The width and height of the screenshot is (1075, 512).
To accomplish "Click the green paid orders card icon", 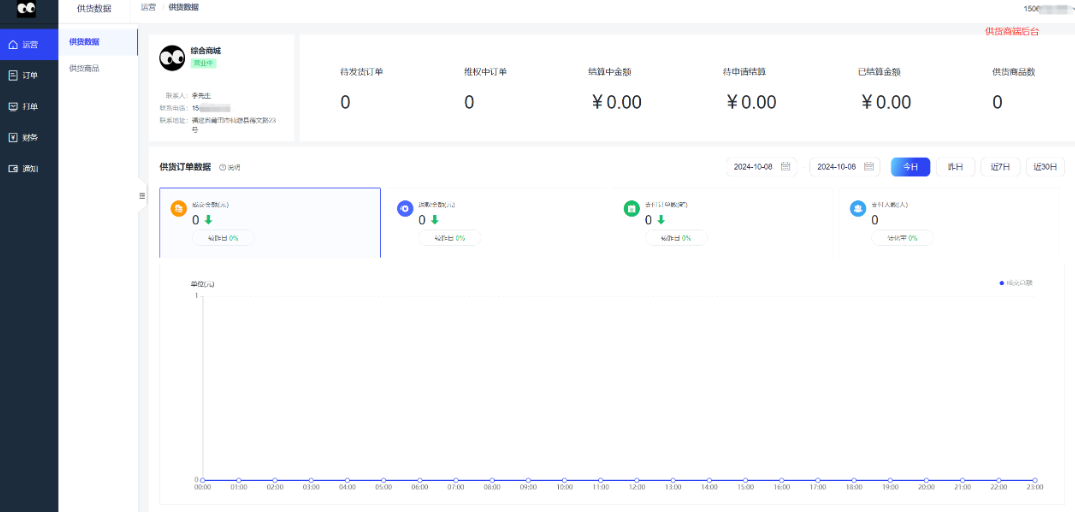I will coord(631,208).
